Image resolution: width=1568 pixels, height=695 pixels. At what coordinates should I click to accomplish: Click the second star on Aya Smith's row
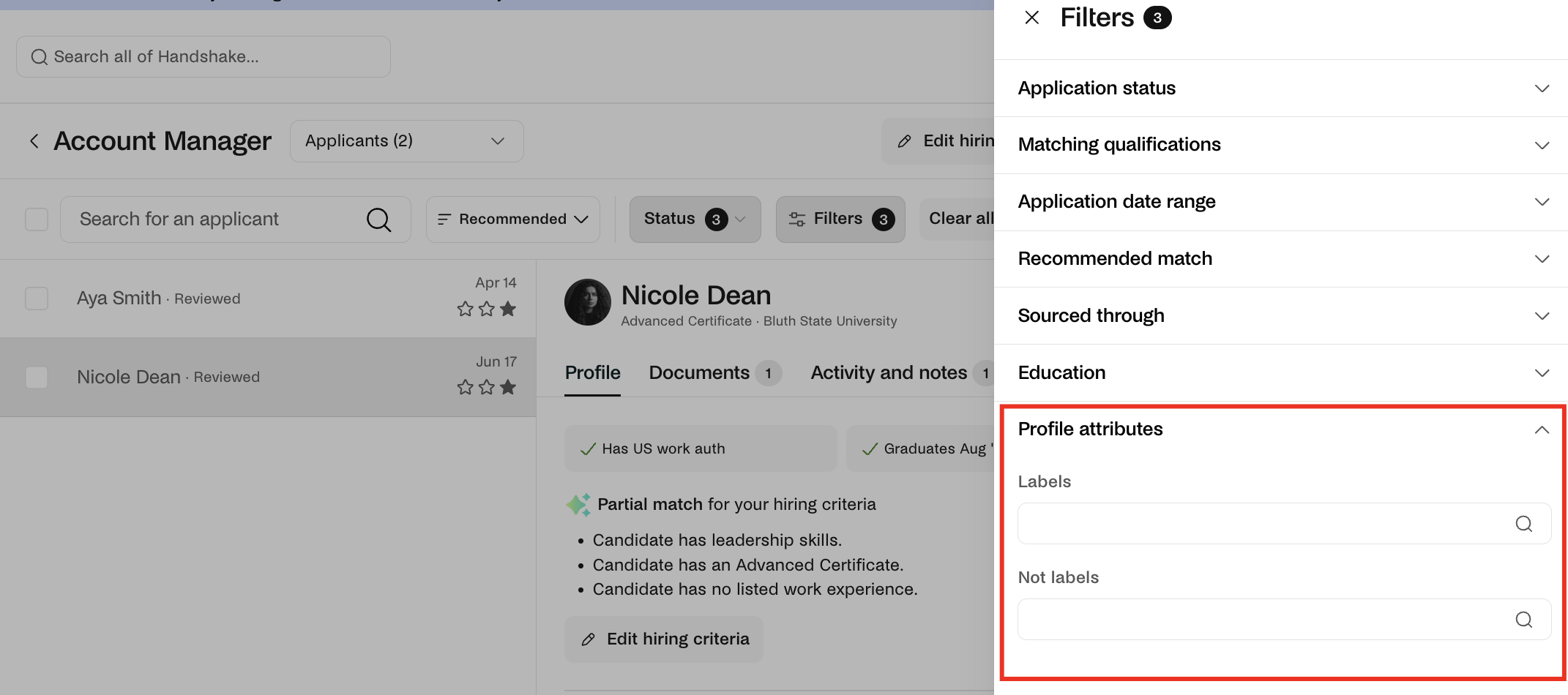(487, 309)
